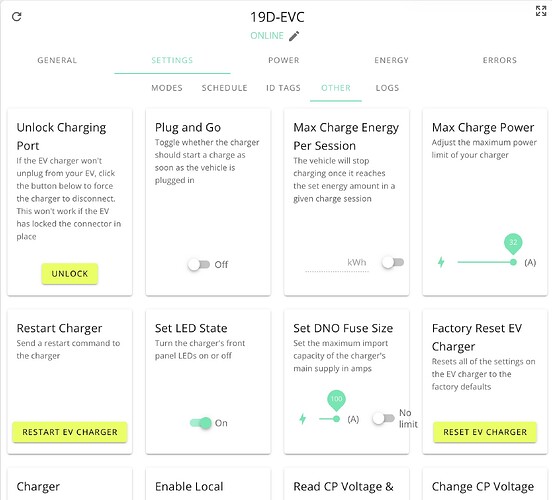This screenshot has width=552, height=500.
Task: Turn off the Set LED State switch
Action: pos(201,423)
